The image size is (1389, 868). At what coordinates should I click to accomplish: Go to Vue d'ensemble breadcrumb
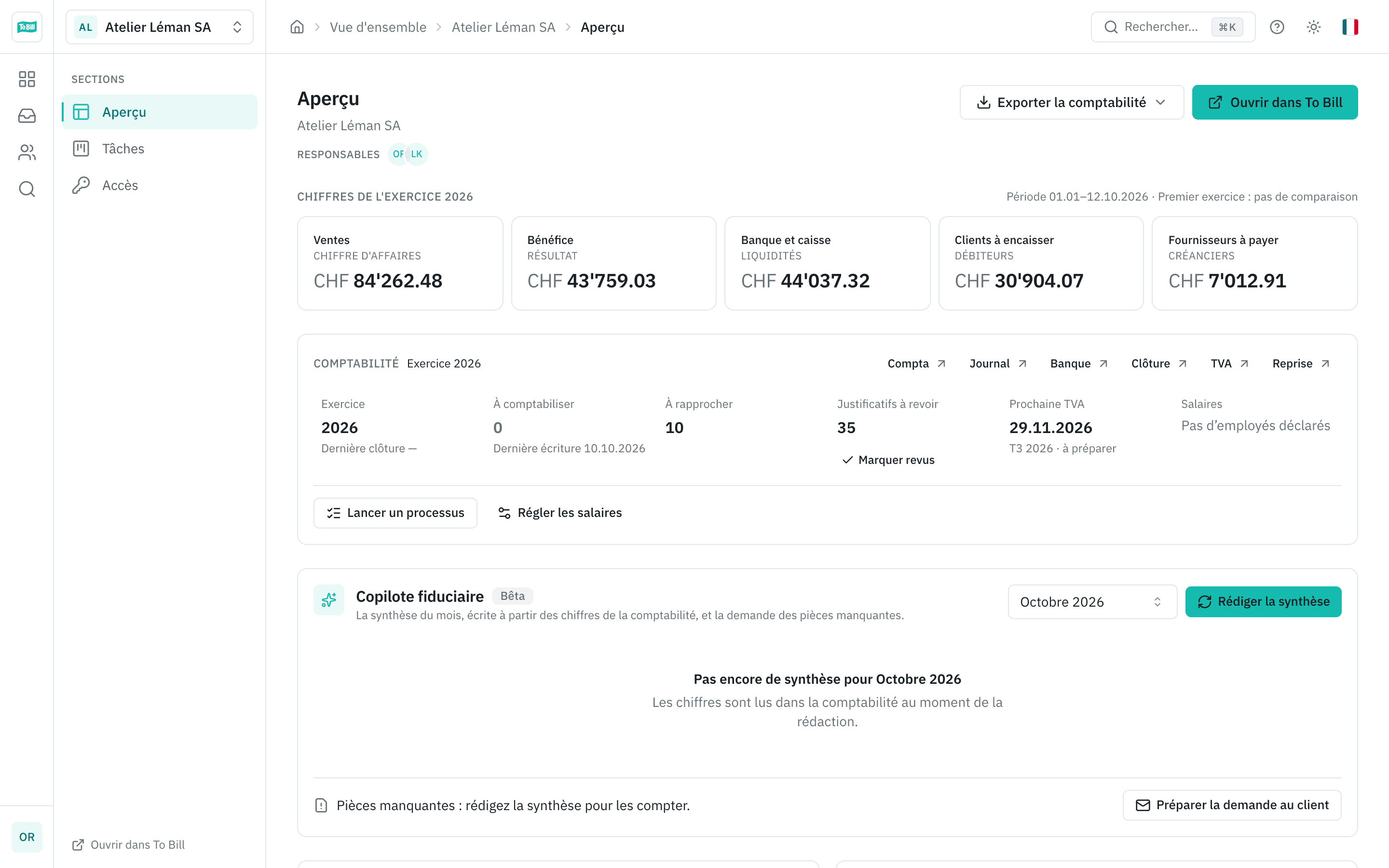point(378,27)
